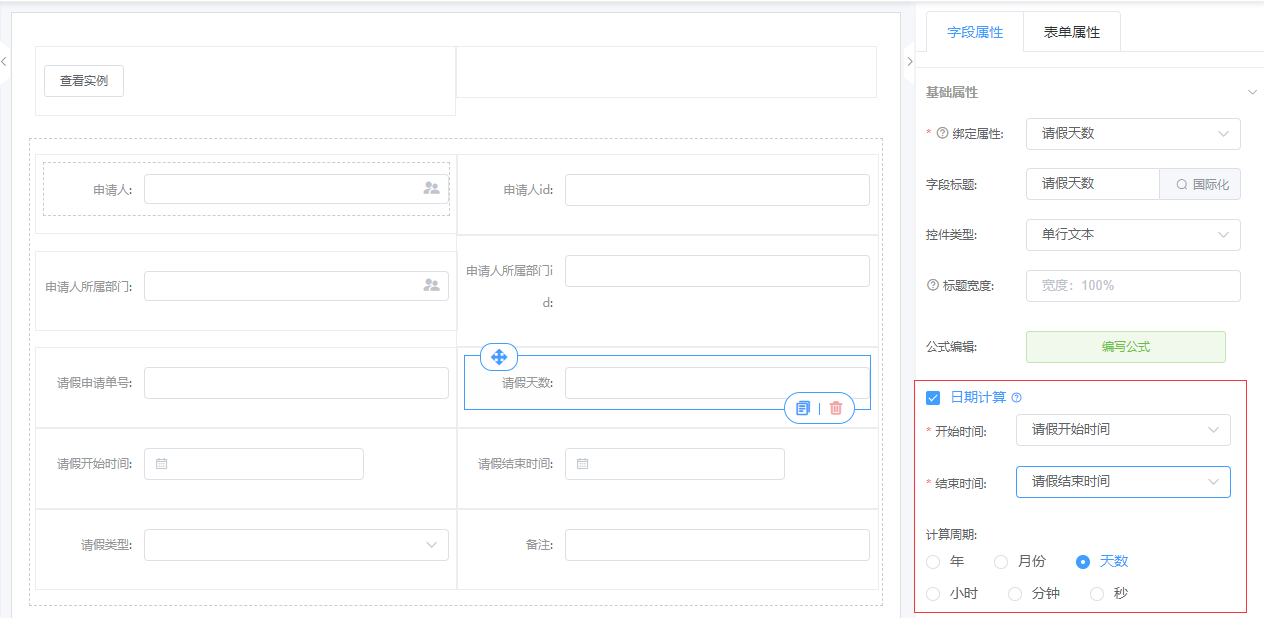Viewport: 1264px width, 618px height.
Task: Open the calendar icon in 请假结束时间
Action: click(583, 464)
